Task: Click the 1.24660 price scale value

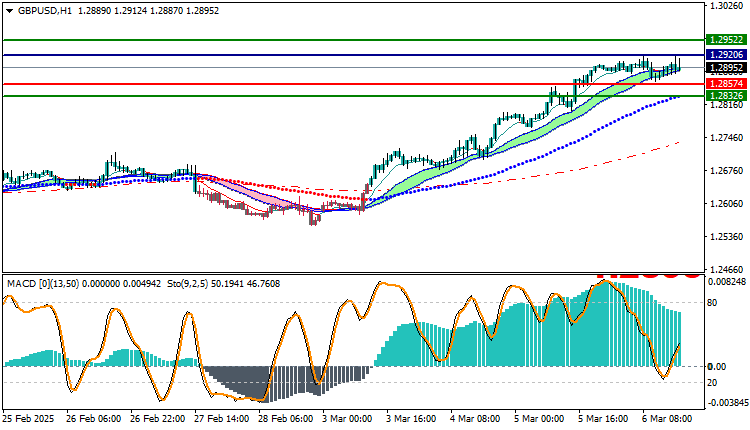Action: click(727, 269)
